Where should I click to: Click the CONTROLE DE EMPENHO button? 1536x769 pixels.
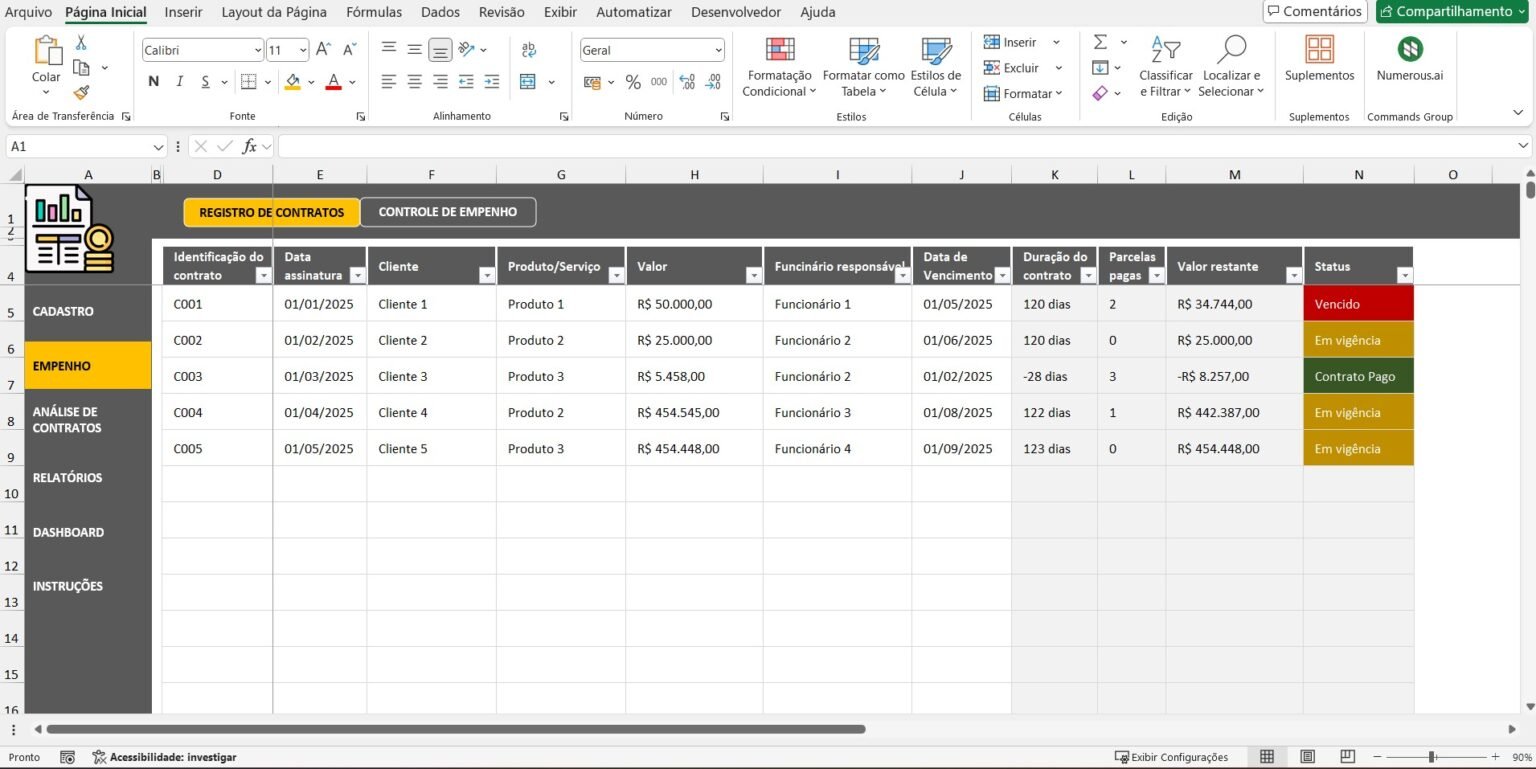tap(448, 212)
